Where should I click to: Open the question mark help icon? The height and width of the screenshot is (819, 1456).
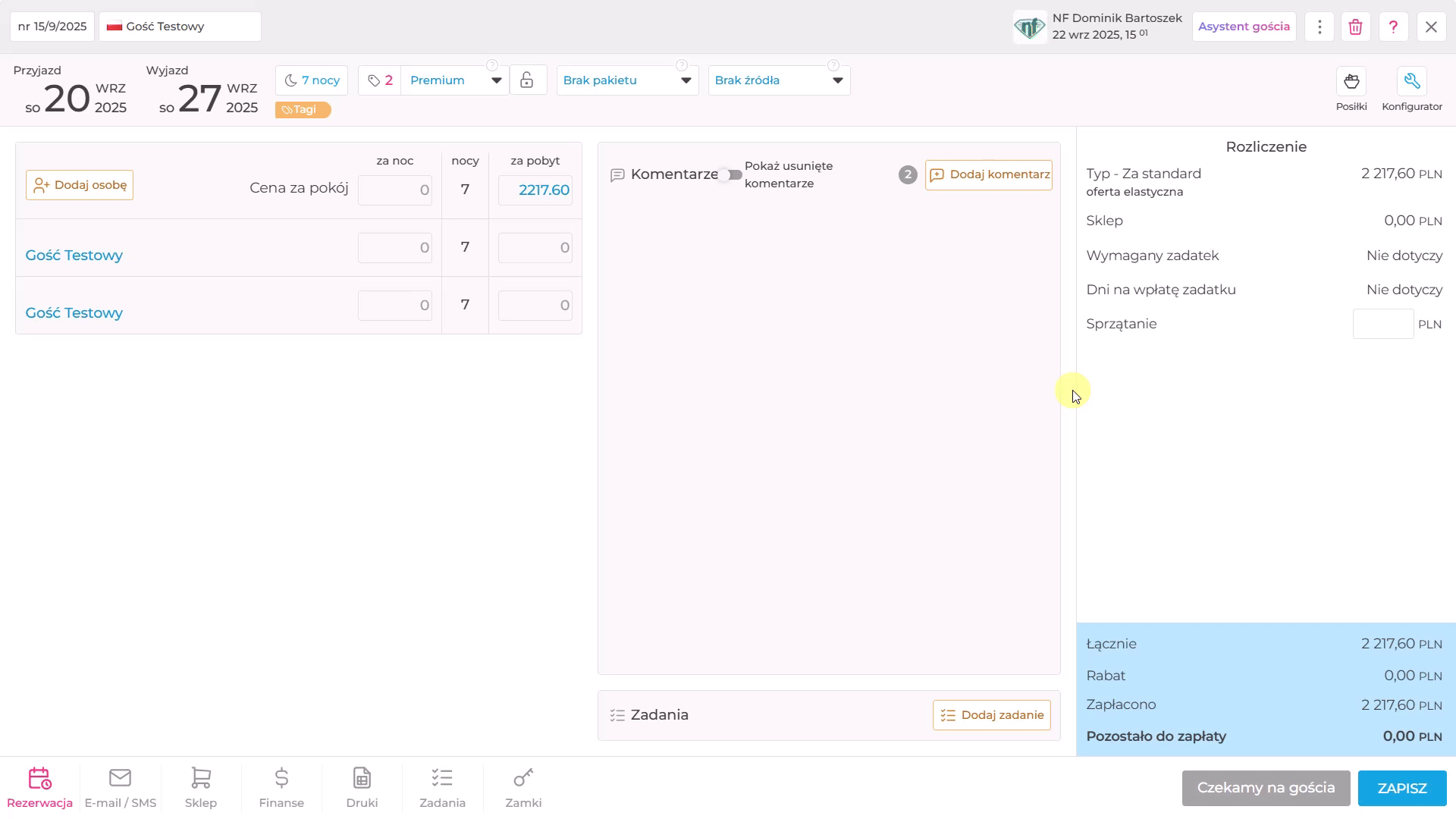click(1393, 27)
